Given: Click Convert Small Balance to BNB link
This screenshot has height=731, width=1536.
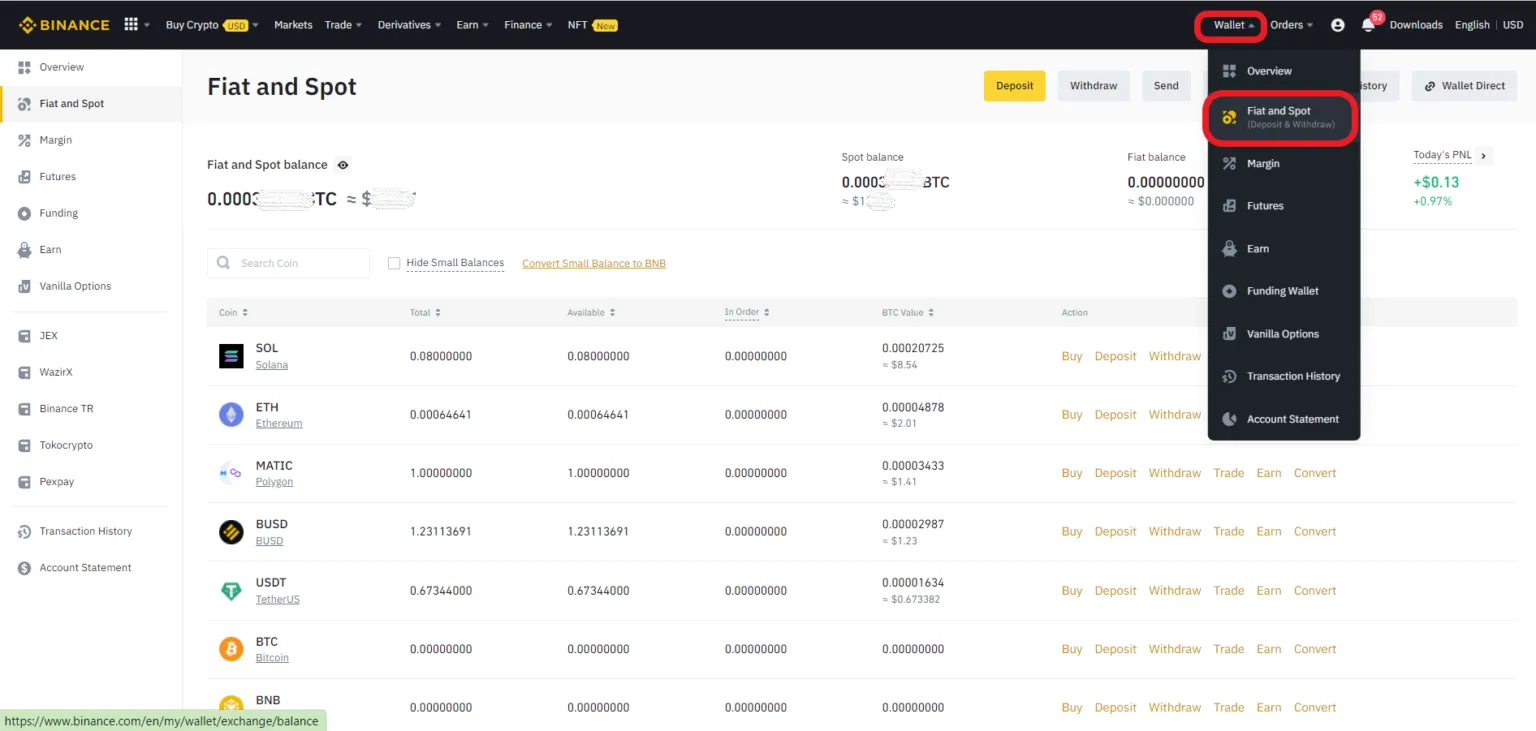Looking at the screenshot, I should [x=594, y=264].
